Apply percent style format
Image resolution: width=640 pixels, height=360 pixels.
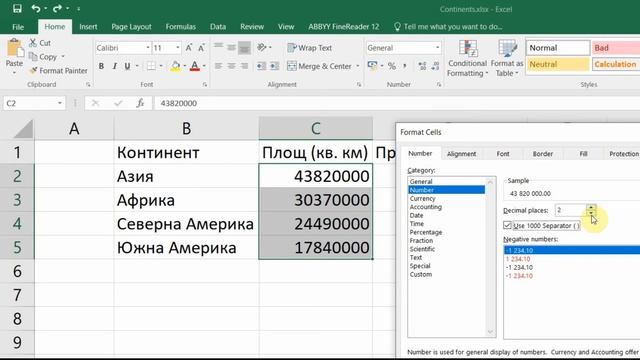[392, 66]
